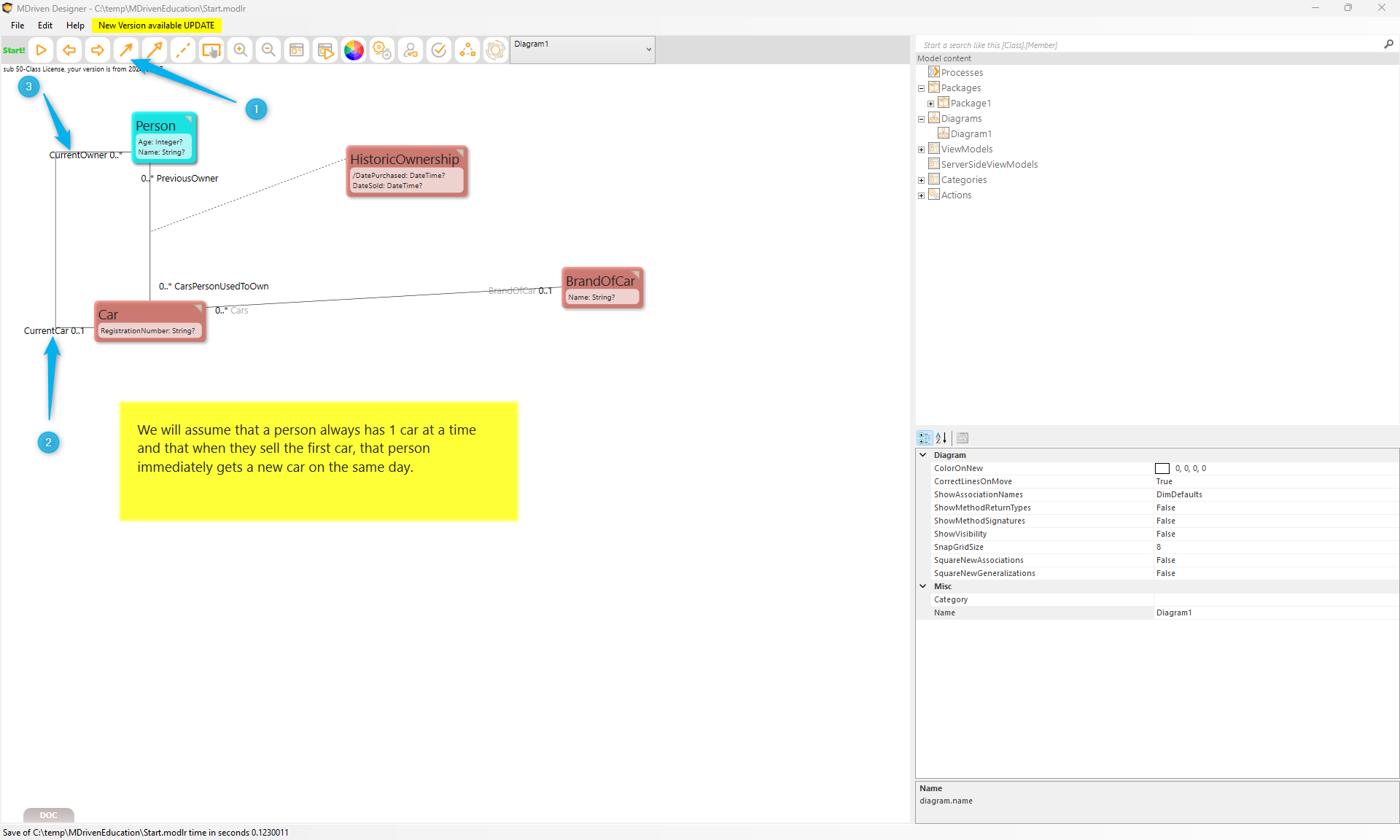This screenshot has height=840, width=1400.
Task: Open the color wheel picker
Action: pyautogui.click(x=354, y=50)
